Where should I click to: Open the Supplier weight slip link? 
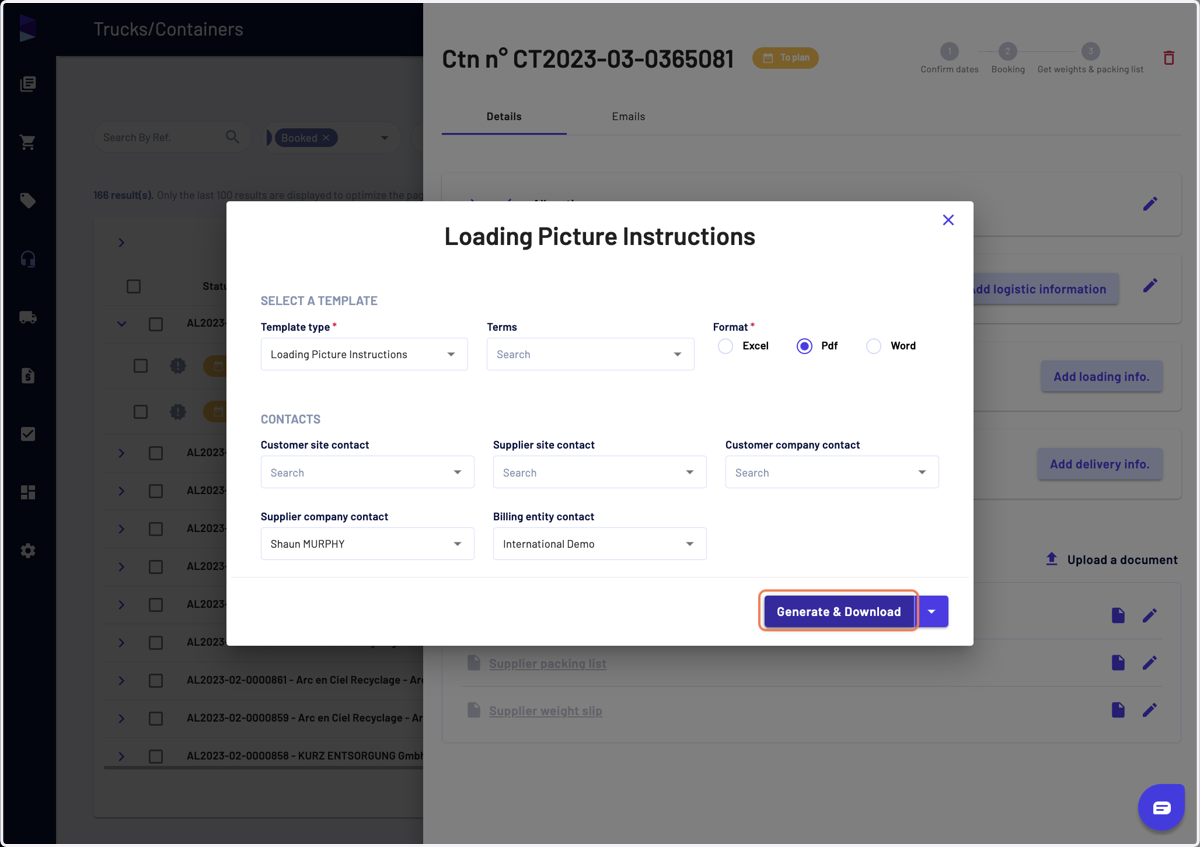(x=545, y=711)
